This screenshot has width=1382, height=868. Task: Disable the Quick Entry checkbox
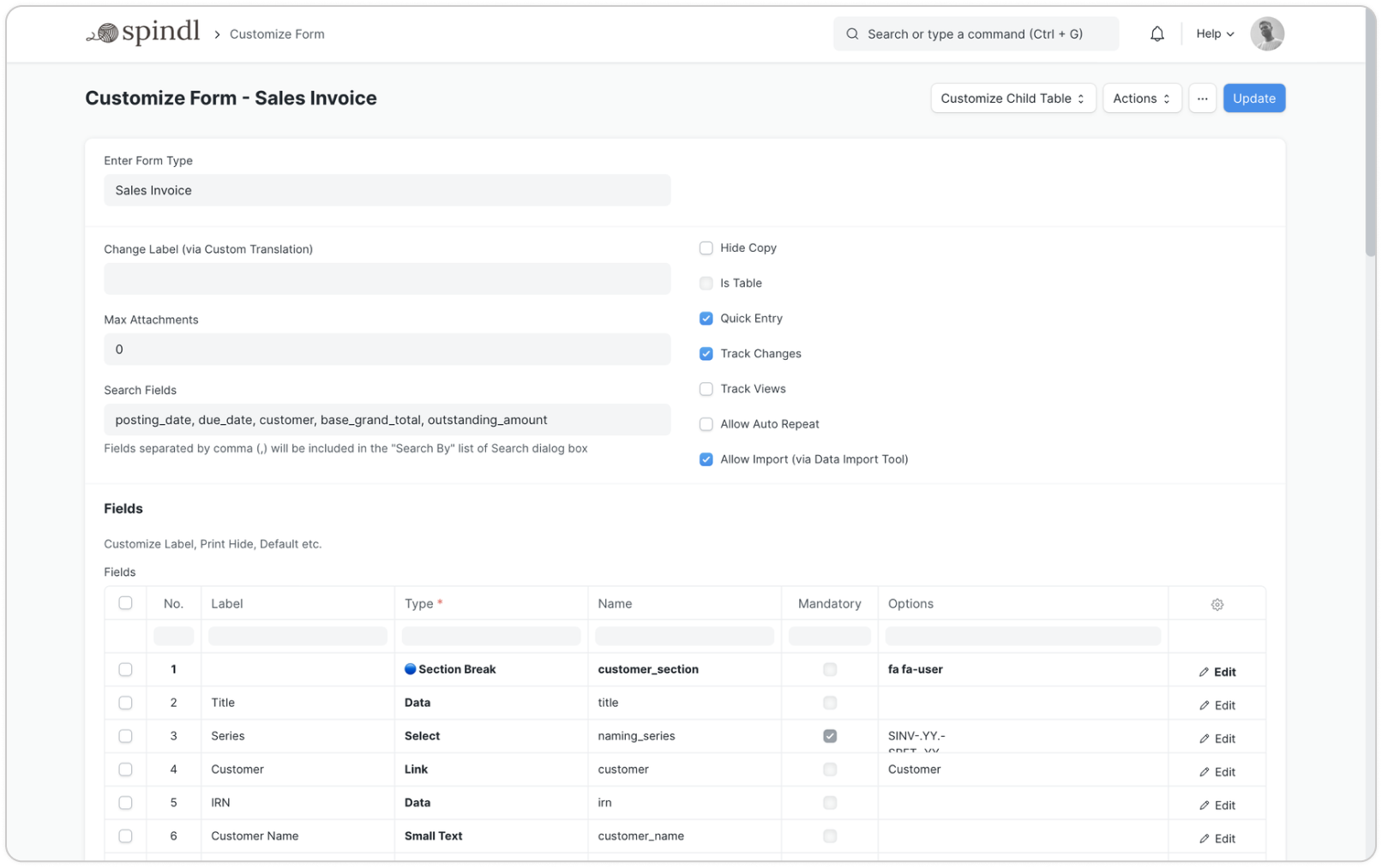[x=706, y=318]
